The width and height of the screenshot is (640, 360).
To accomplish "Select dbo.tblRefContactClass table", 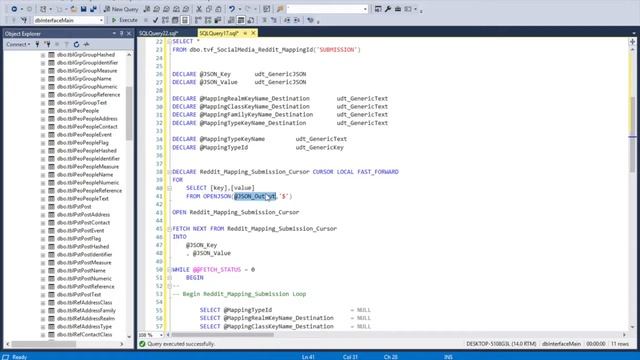I will (84, 335).
